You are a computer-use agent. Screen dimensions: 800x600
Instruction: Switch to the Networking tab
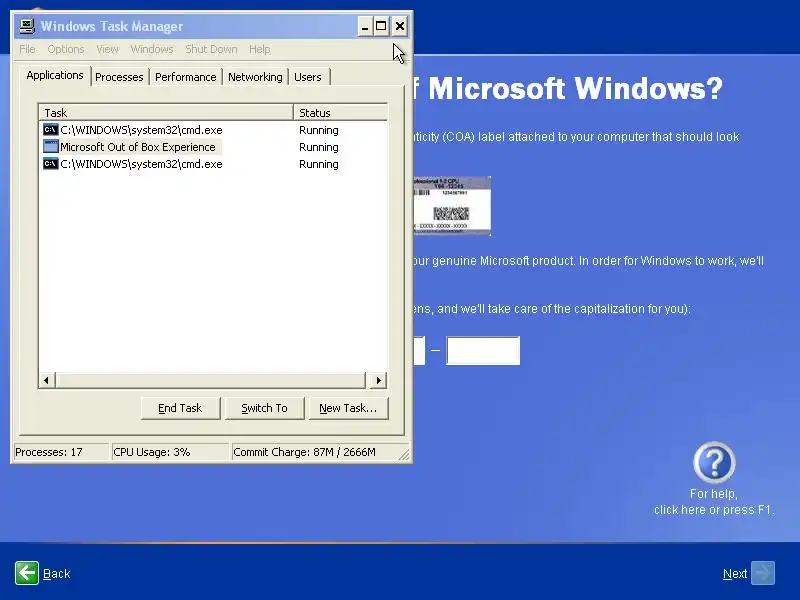coord(255,77)
